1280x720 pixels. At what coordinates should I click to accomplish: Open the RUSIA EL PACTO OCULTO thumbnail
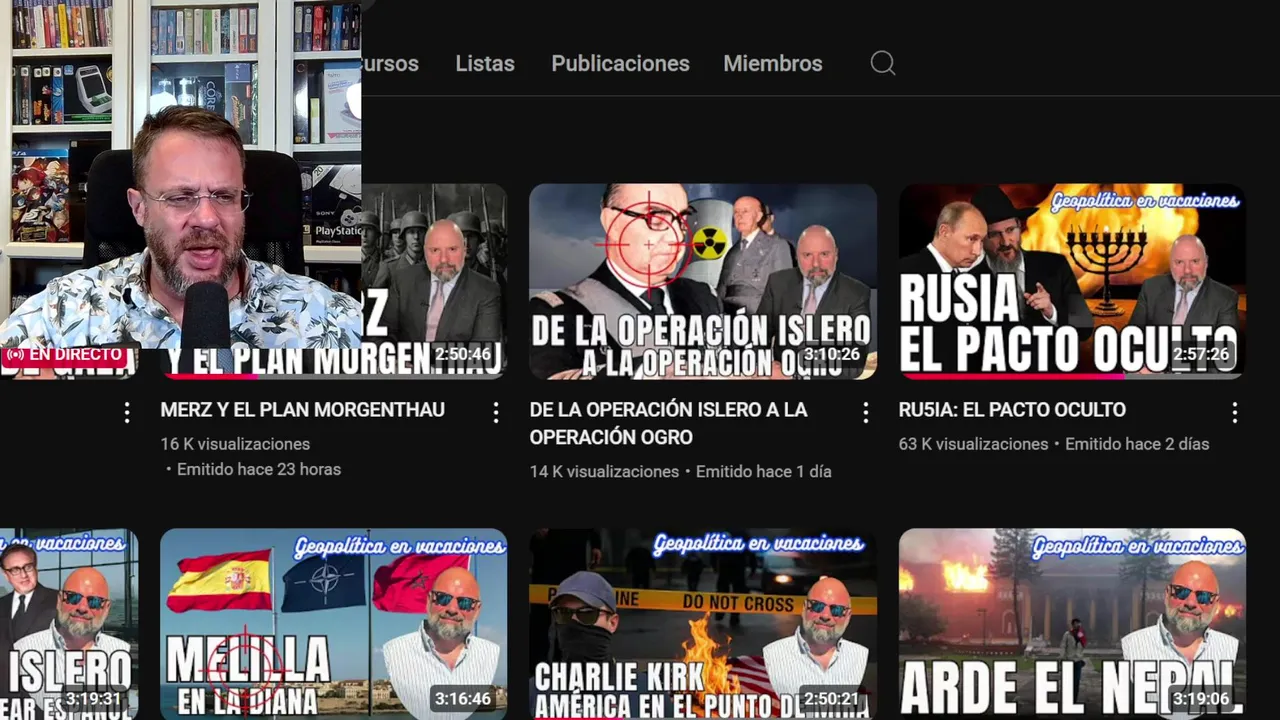pyautogui.click(x=1072, y=281)
